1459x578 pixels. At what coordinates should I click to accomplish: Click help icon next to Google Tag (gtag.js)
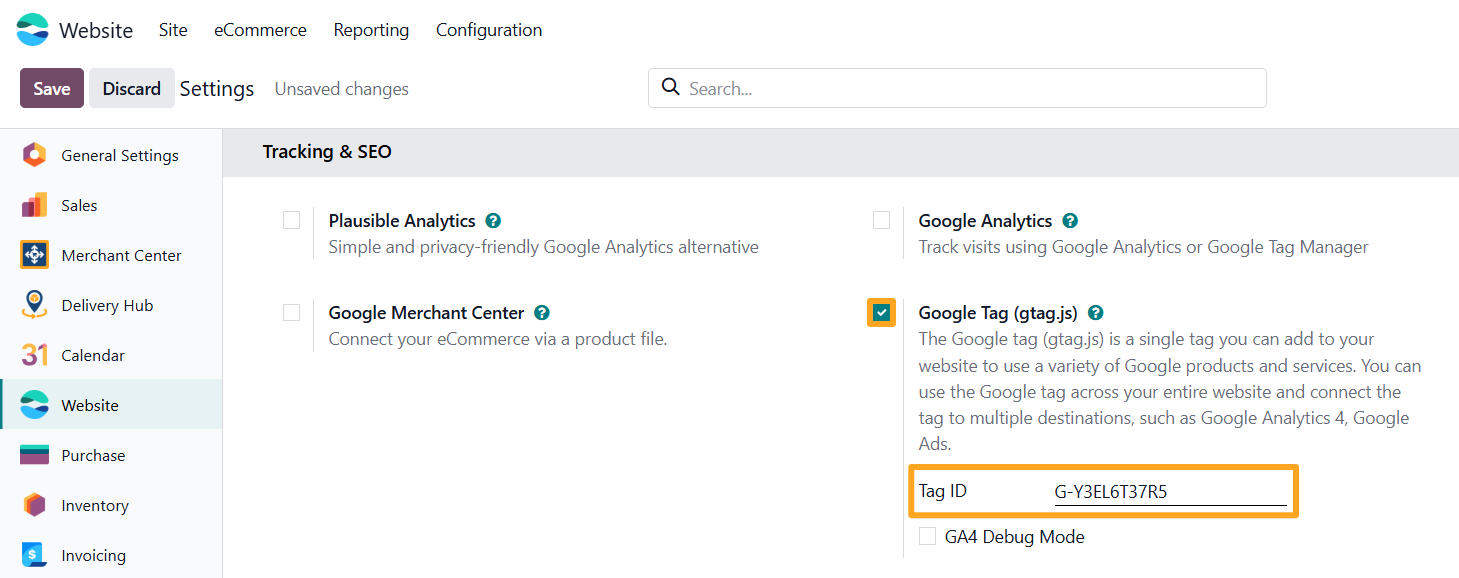point(1096,313)
